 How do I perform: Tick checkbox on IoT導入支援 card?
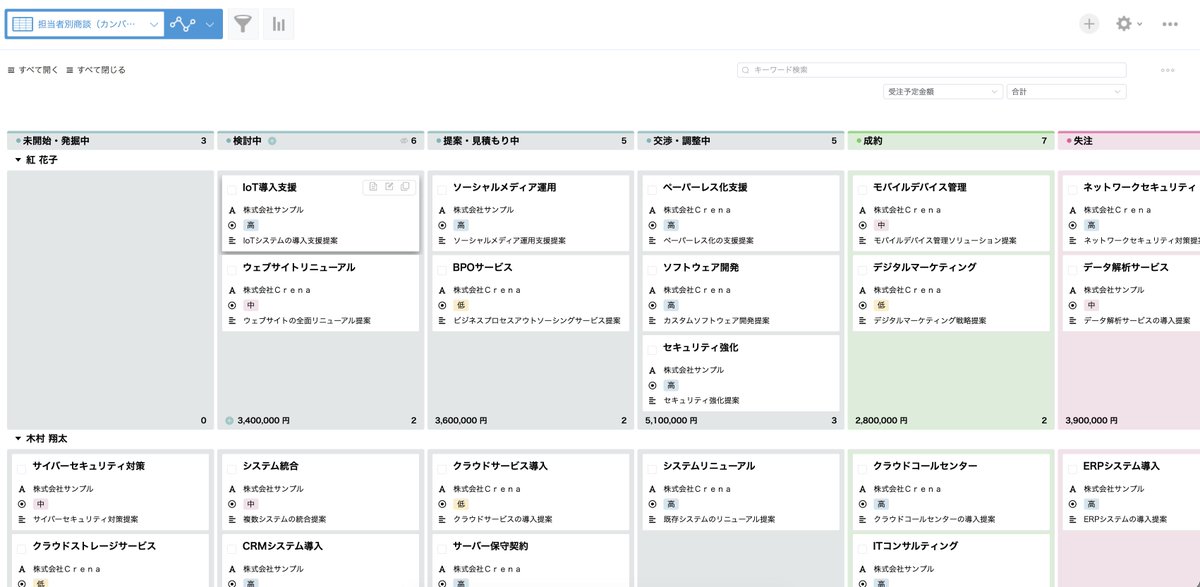point(232,188)
